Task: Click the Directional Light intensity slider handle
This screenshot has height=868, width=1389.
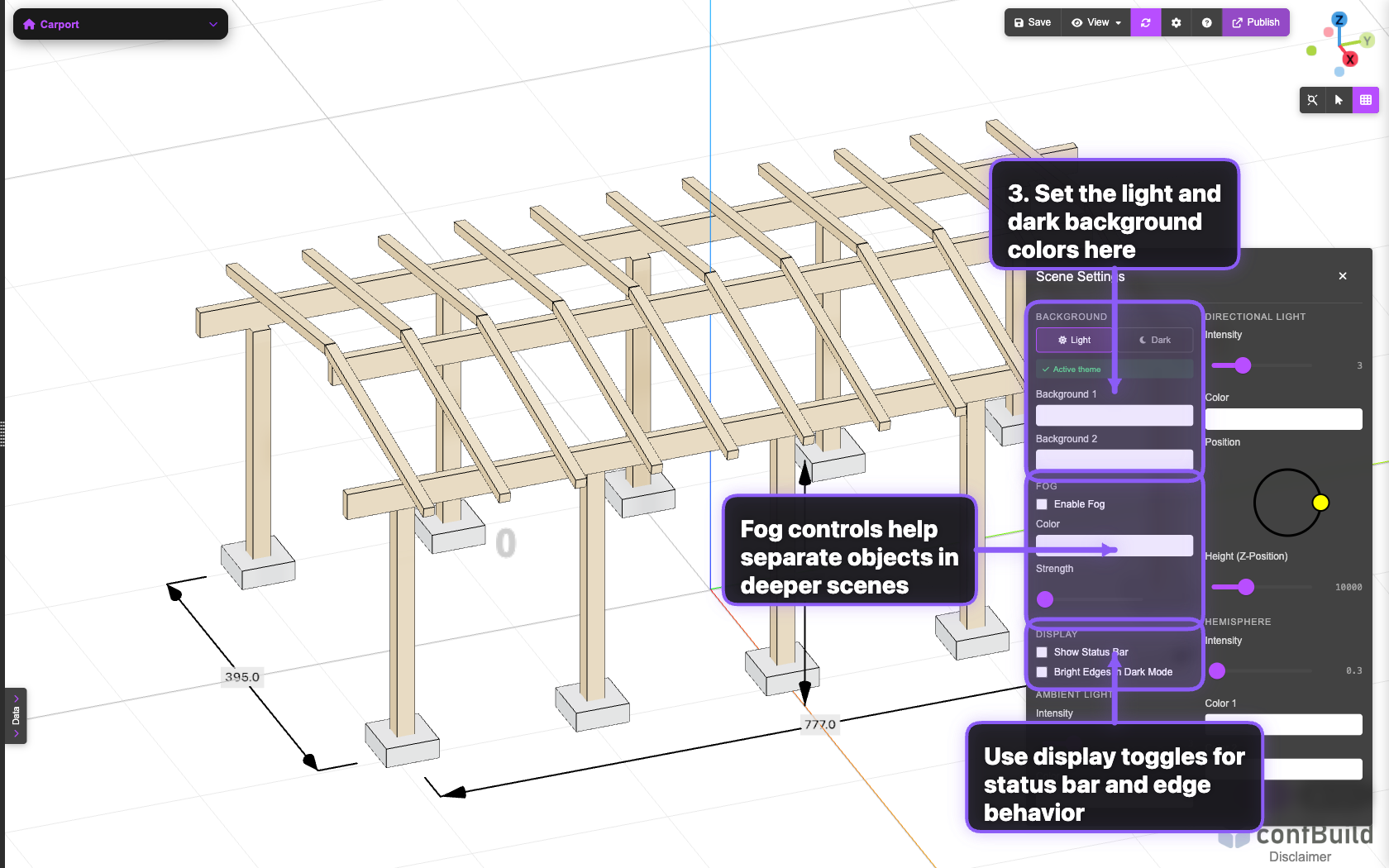Action: [x=1243, y=365]
